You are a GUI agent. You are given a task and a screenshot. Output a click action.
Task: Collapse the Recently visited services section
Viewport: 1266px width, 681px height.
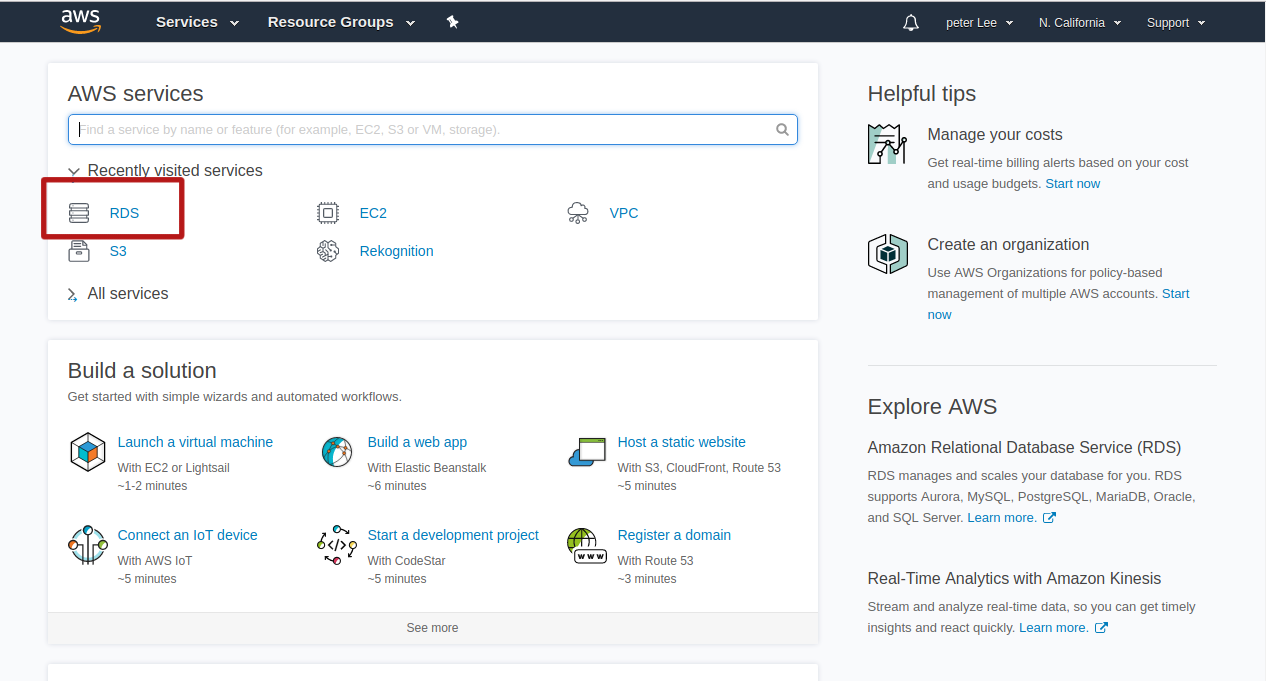(x=74, y=172)
